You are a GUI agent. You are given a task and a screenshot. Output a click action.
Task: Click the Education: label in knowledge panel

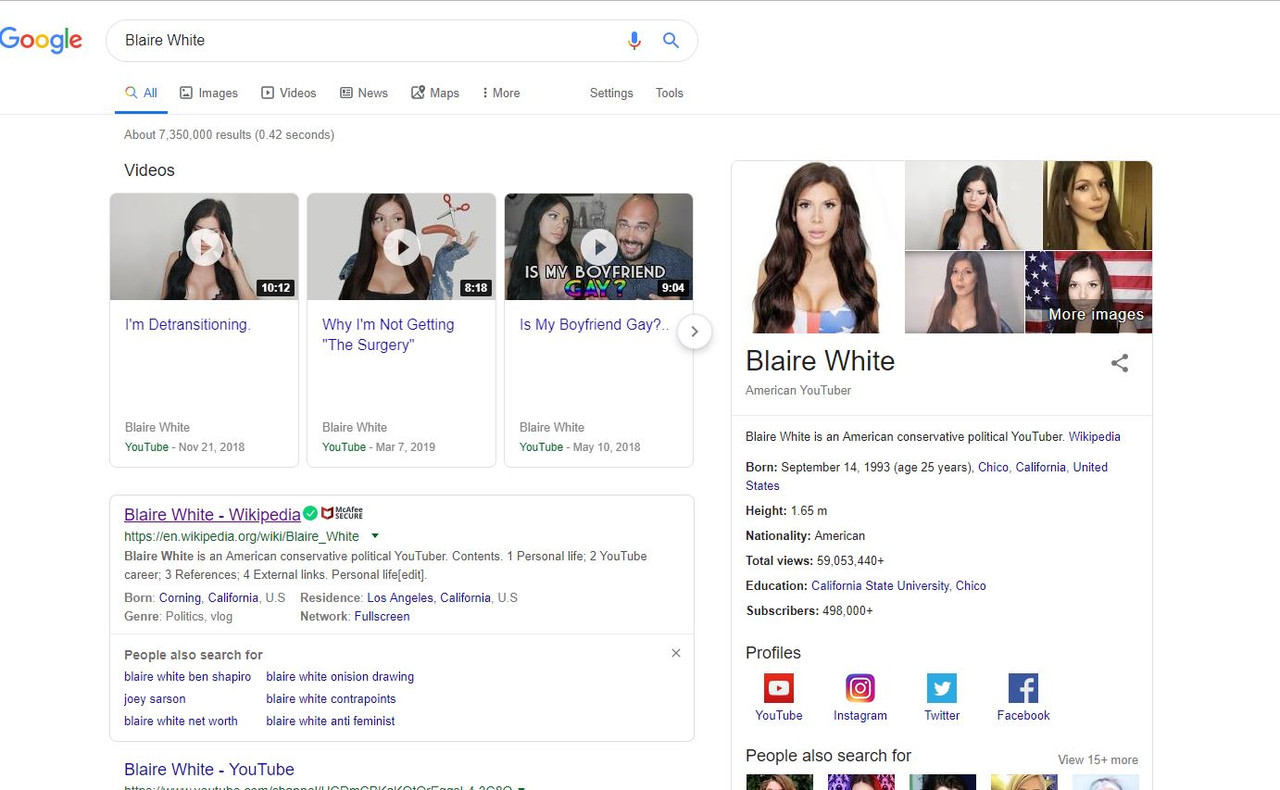click(776, 586)
